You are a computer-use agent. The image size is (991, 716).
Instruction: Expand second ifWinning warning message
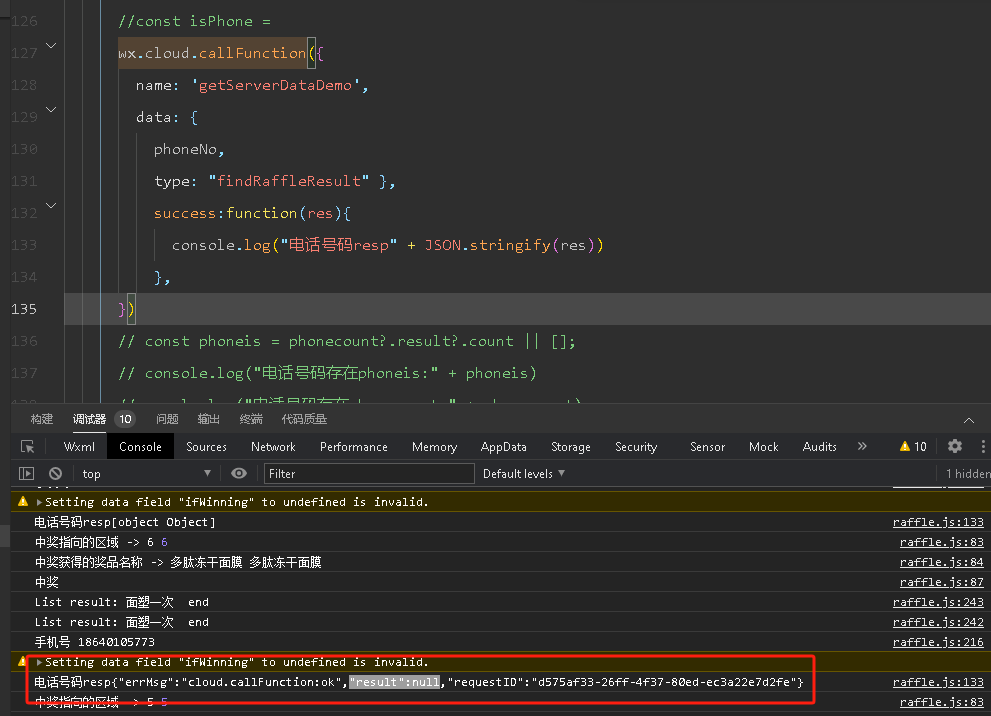pos(39,662)
